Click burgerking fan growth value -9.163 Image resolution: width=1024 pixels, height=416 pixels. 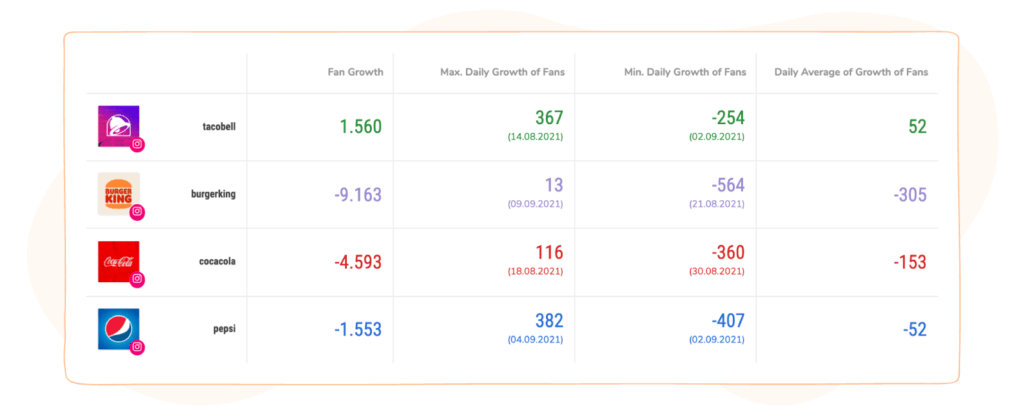coord(358,195)
